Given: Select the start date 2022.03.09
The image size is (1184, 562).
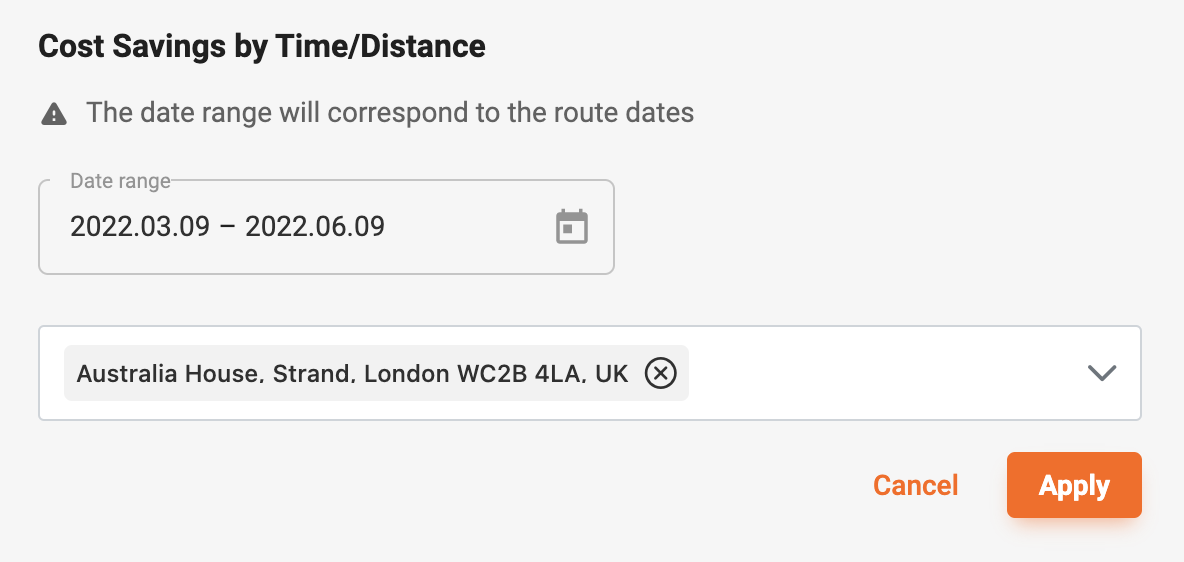Looking at the screenshot, I should click(140, 227).
